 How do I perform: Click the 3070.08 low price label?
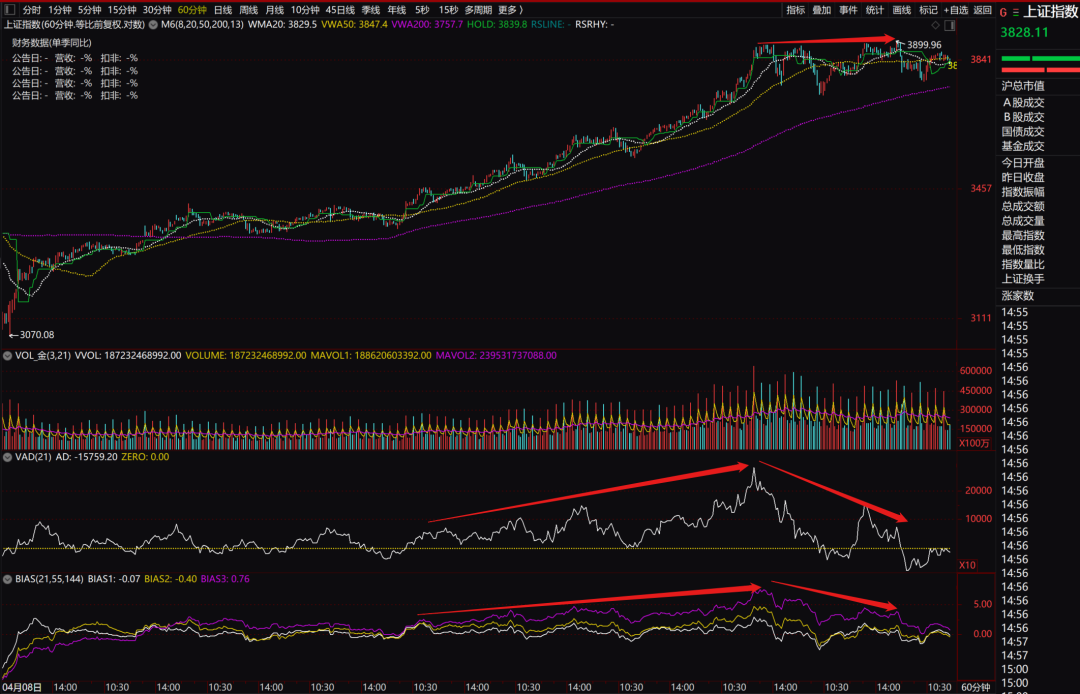point(37,335)
